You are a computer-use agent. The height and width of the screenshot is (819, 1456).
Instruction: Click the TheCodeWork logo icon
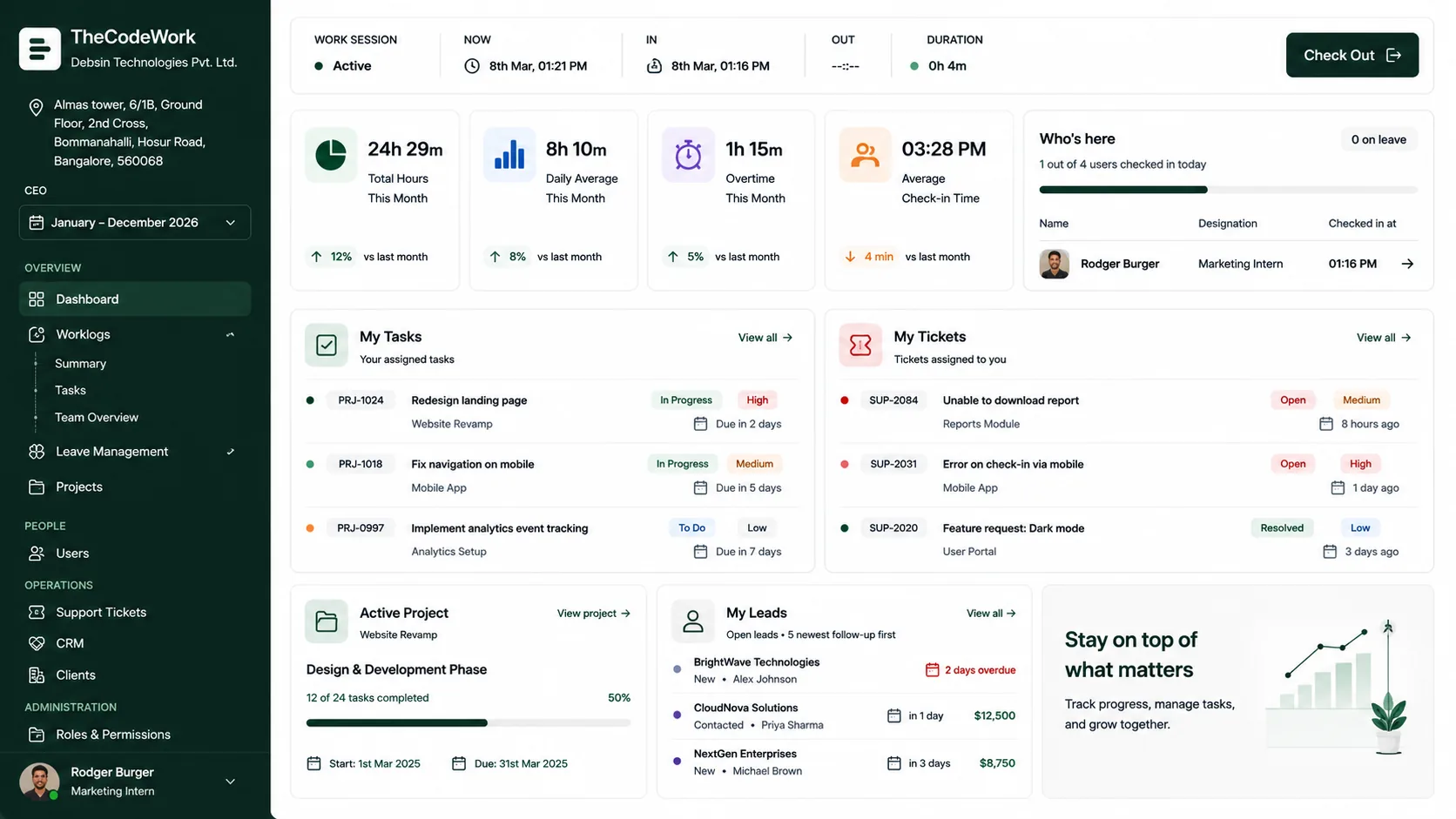tap(40, 49)
